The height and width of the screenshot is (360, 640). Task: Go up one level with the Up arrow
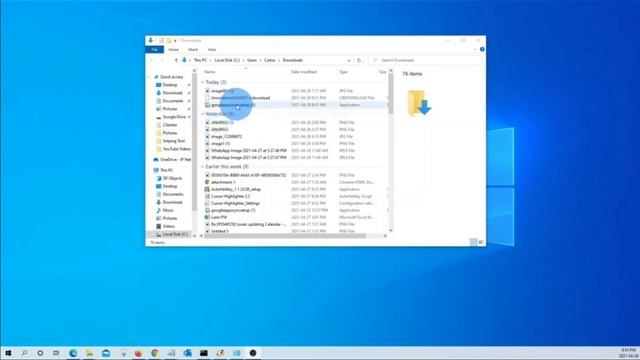tap(176, 60)
